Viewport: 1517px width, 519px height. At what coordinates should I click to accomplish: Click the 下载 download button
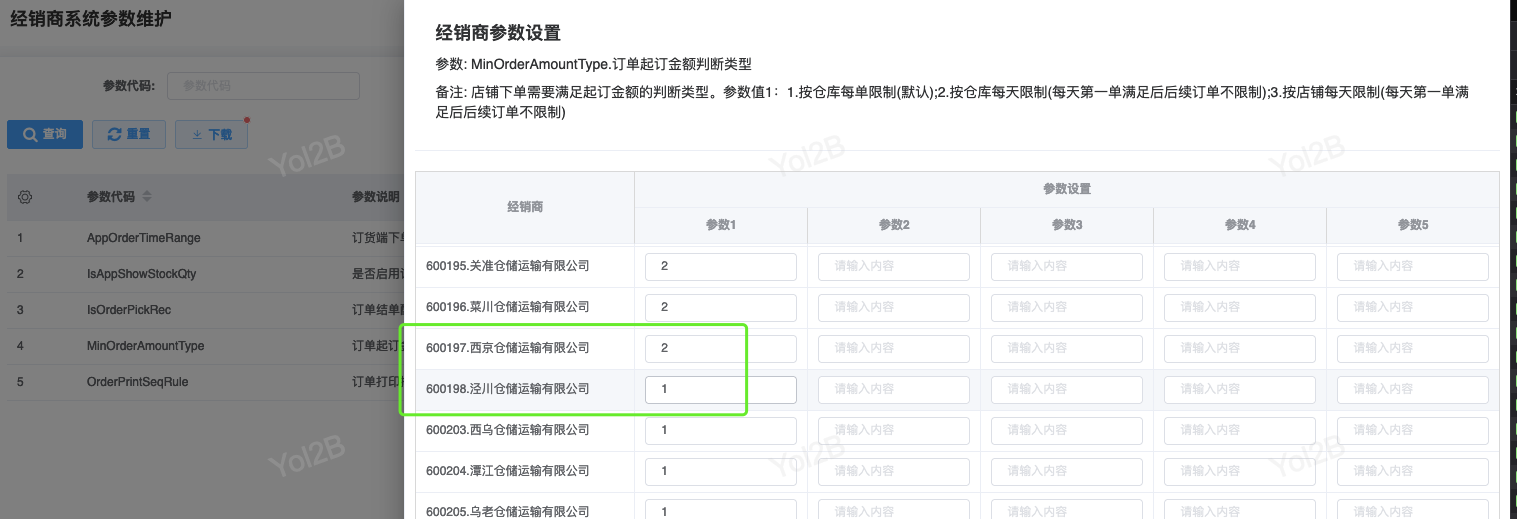pos(211,134)
